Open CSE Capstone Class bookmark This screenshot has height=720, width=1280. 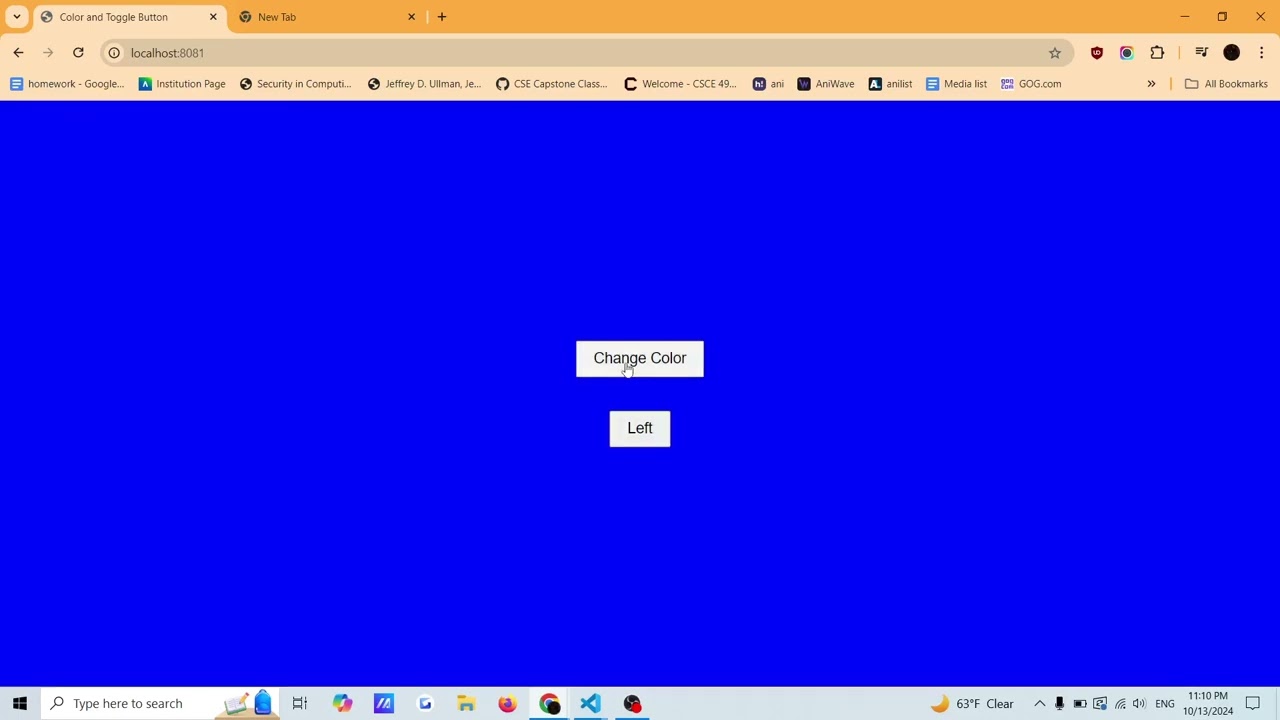[552, 84]
